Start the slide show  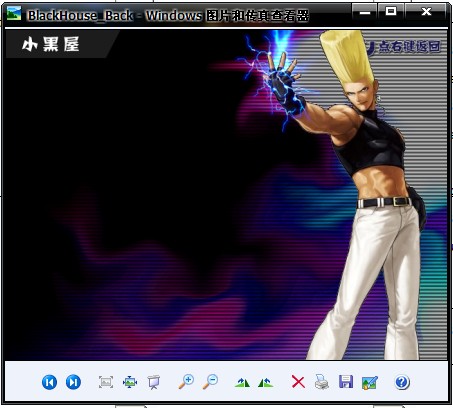[154, 382]
